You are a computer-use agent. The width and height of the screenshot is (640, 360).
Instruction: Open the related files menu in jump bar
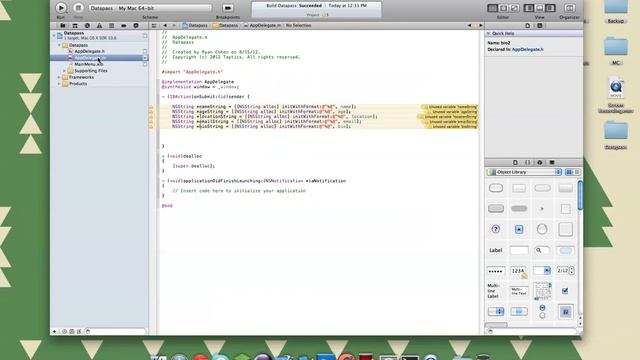click(x=154, y=25)
